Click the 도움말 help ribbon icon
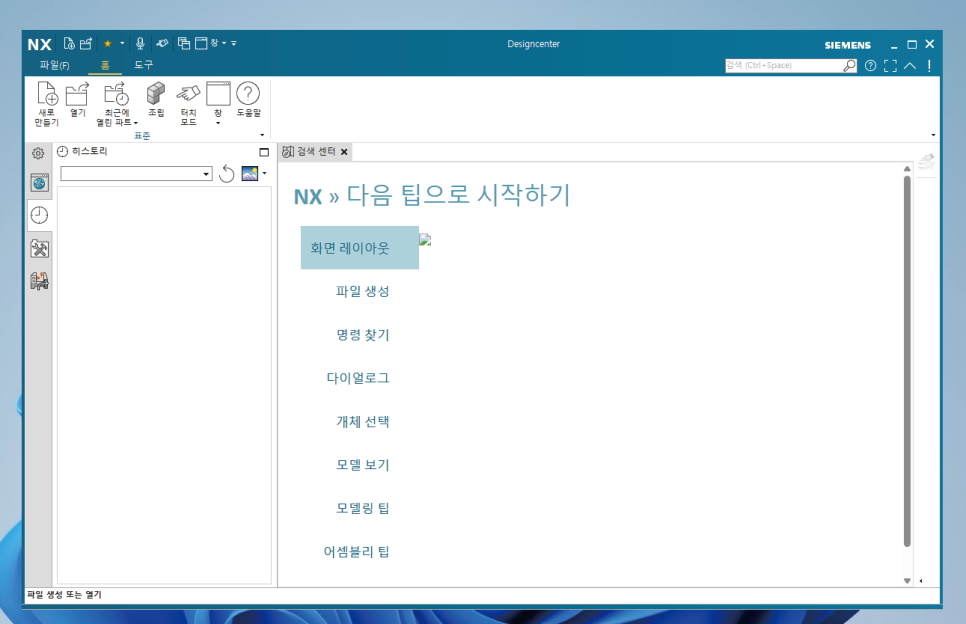 tap(248, 99)
